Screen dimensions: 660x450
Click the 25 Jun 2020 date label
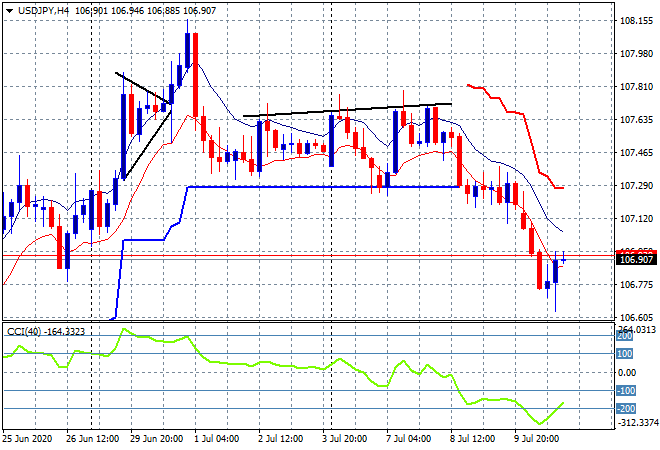[27, 439]
